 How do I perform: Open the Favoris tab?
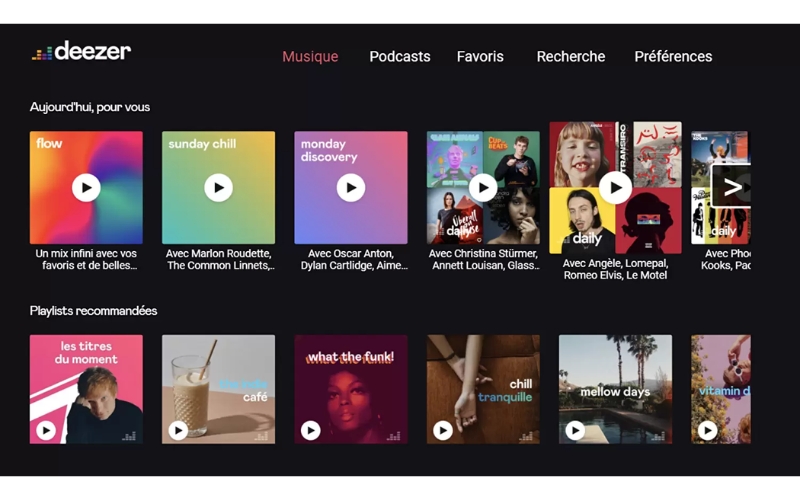click(480, 57)
